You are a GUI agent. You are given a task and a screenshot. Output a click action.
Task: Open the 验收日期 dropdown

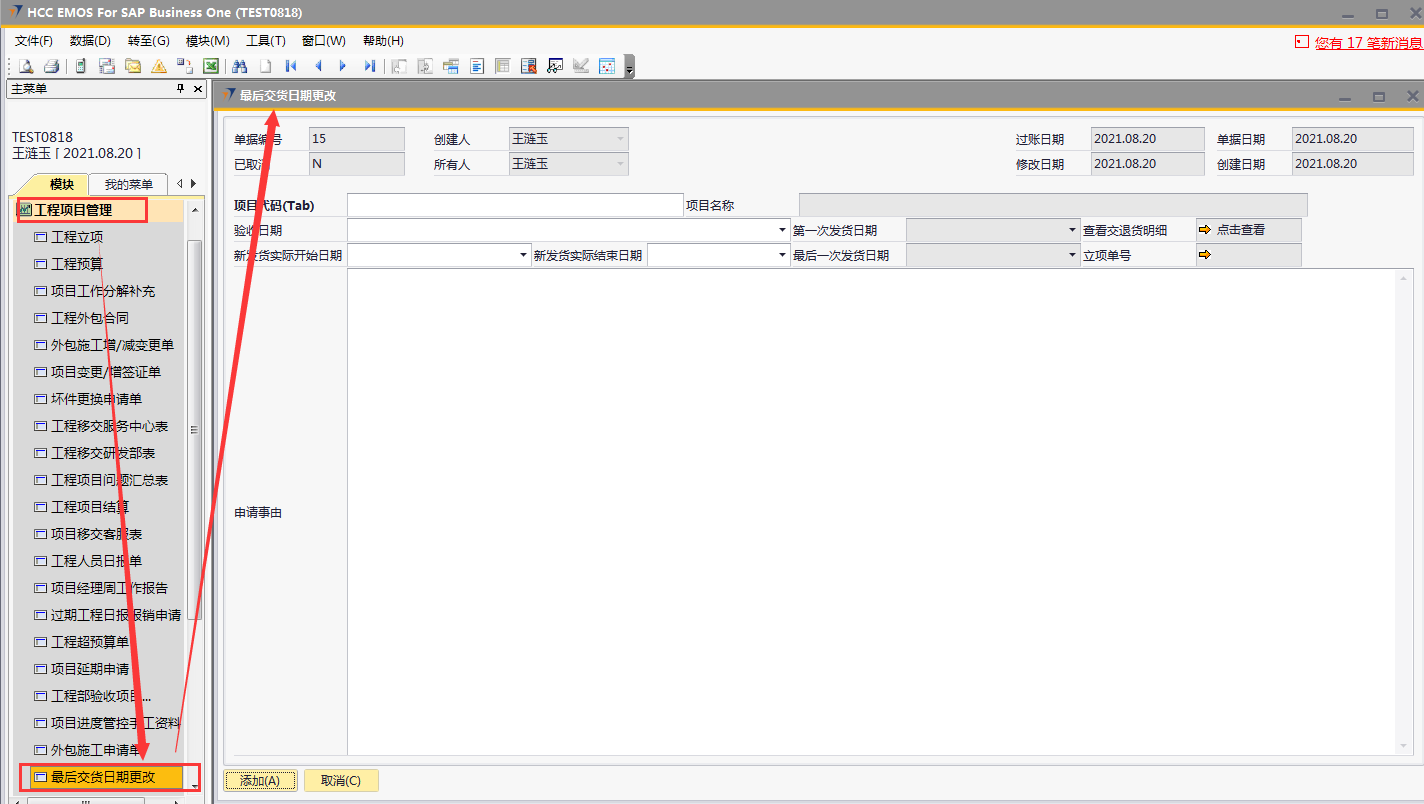[x=782, y=230]
